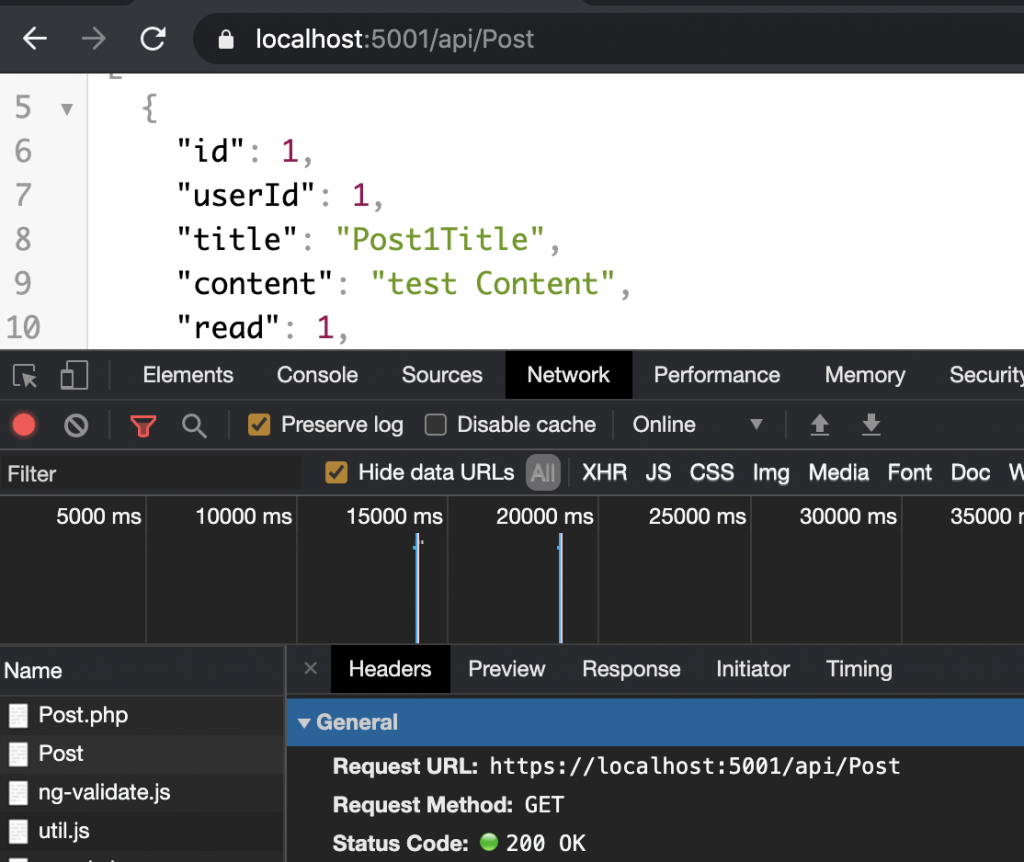
Task: Toggle the device toolbar icon
Action: click(74, 376)
